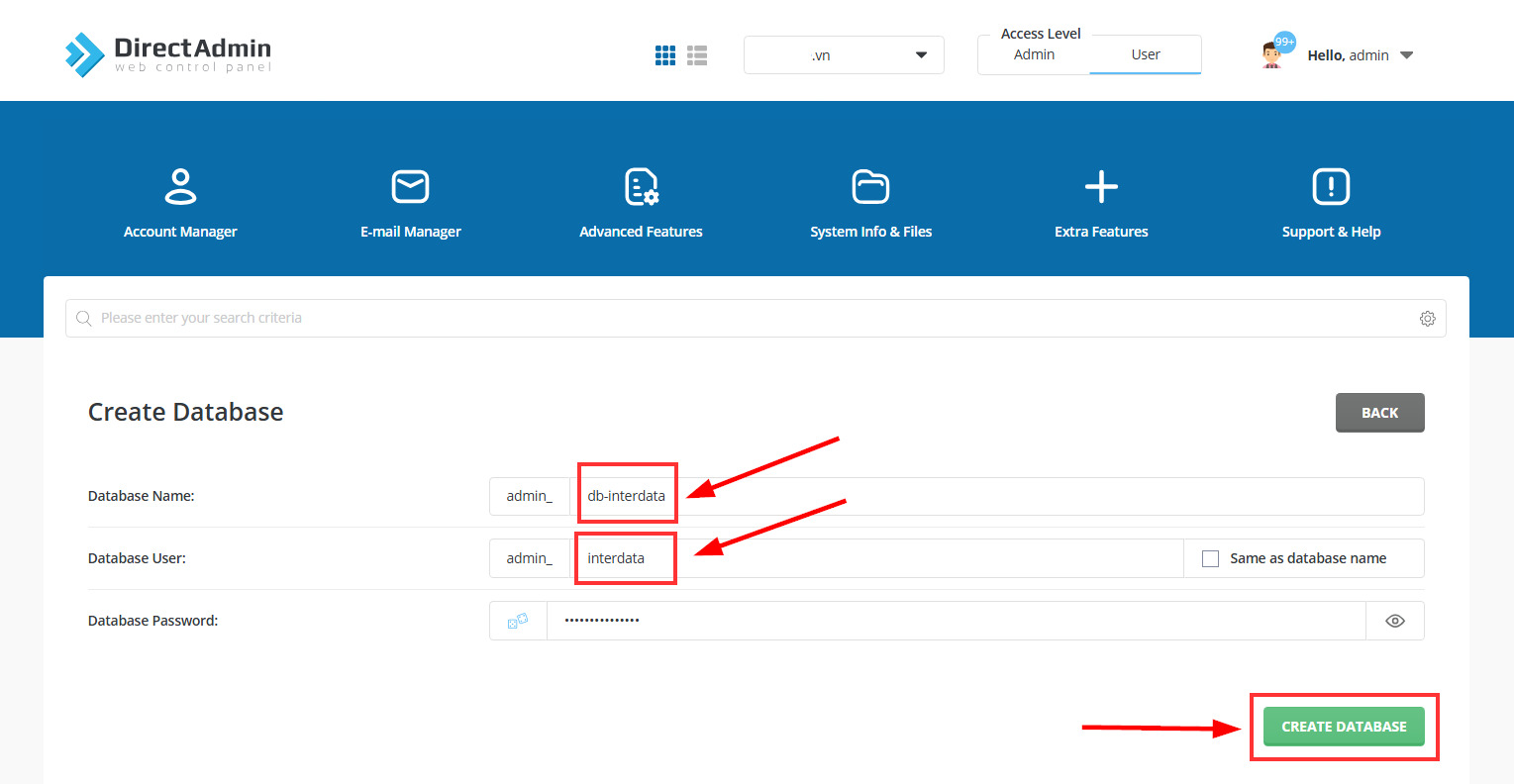Open the Extra Features plus icon
This screenshot has width=1514, height=784.
point(1101,186)
